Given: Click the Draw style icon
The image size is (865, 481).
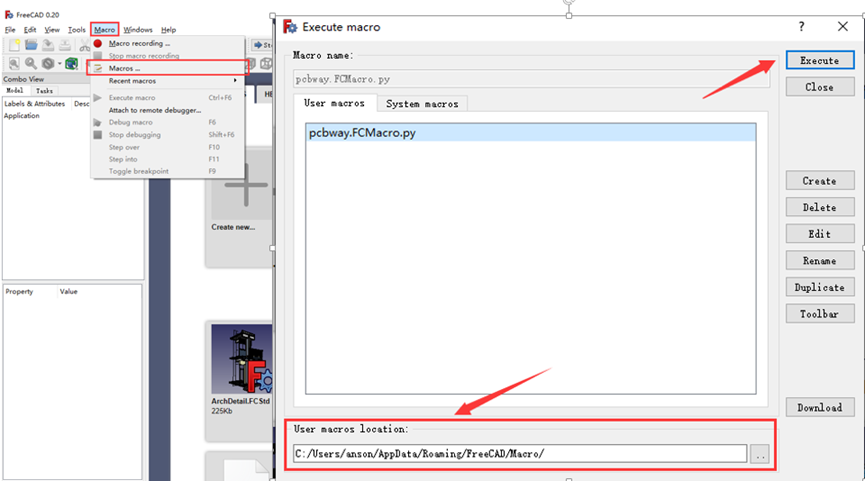Looking at the screenshot, I should point(48,63).
